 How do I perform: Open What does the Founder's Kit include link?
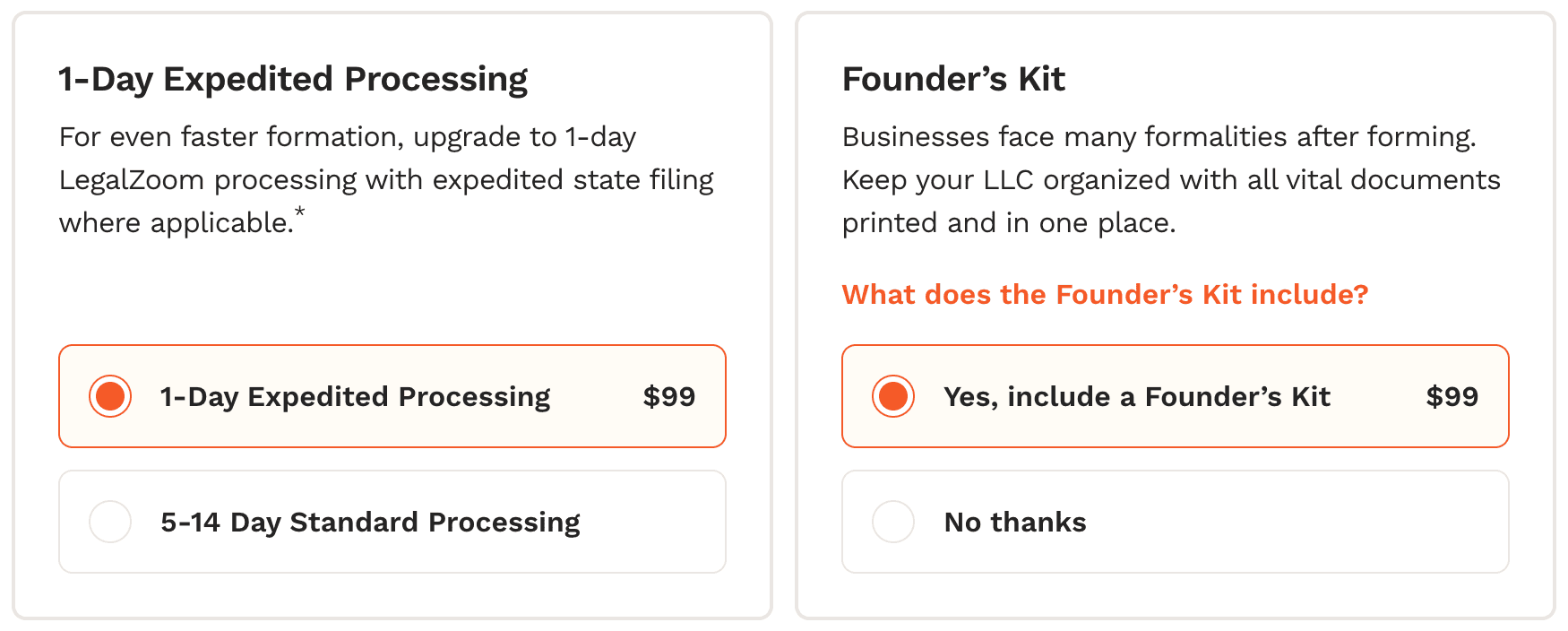point(1105,294)
